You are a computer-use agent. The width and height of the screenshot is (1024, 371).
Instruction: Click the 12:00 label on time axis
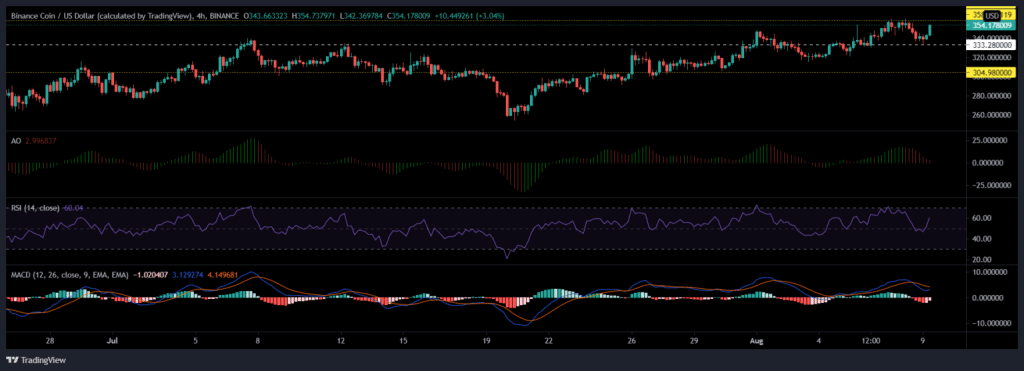(871, 340)
